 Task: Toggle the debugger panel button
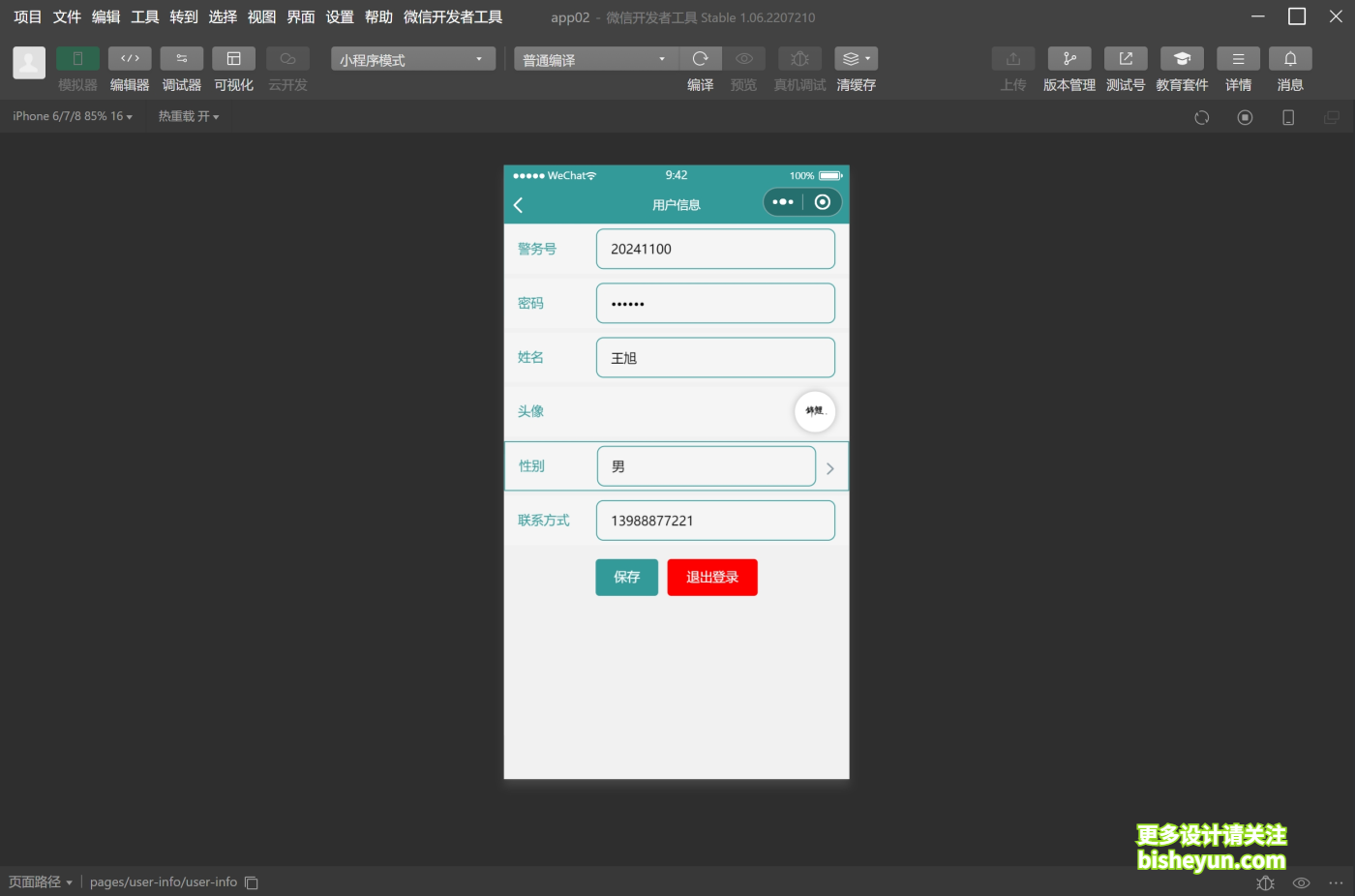(182, 59)
